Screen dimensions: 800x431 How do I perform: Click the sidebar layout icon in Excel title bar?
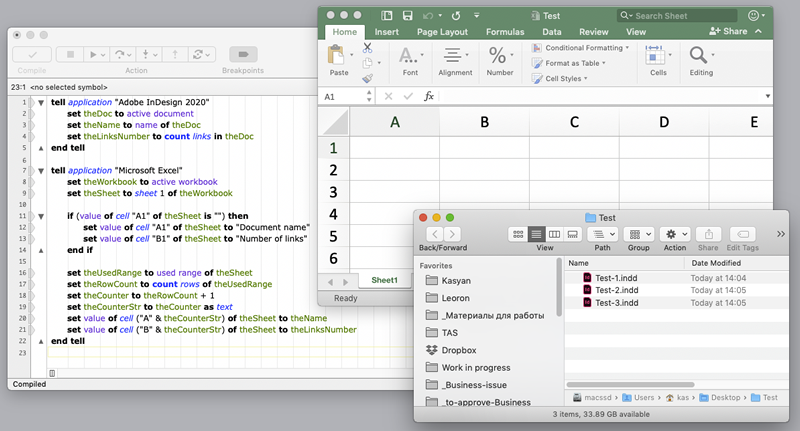pos(387,16)
